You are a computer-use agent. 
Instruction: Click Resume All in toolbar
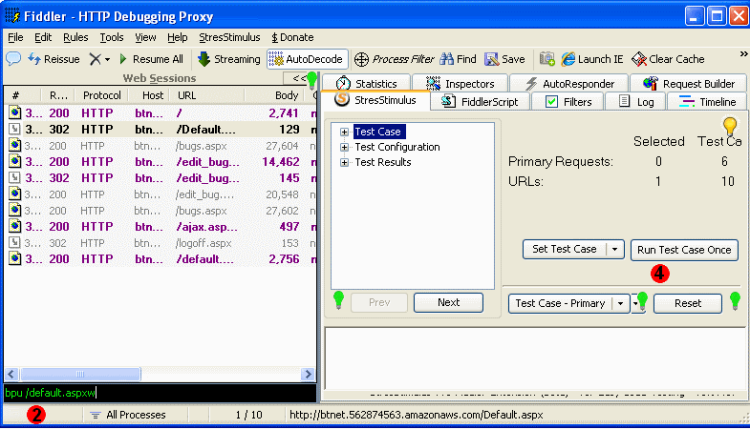point(151,59)
